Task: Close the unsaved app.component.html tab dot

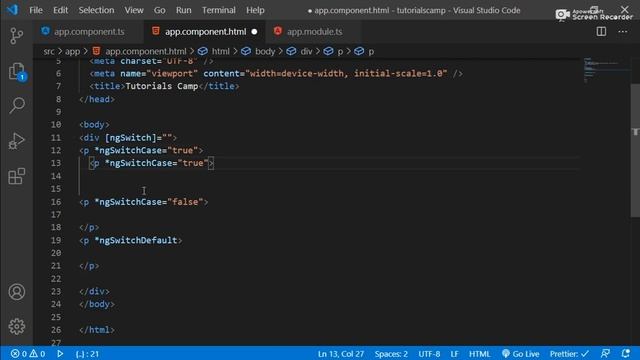Action: (x=254, y=31)
